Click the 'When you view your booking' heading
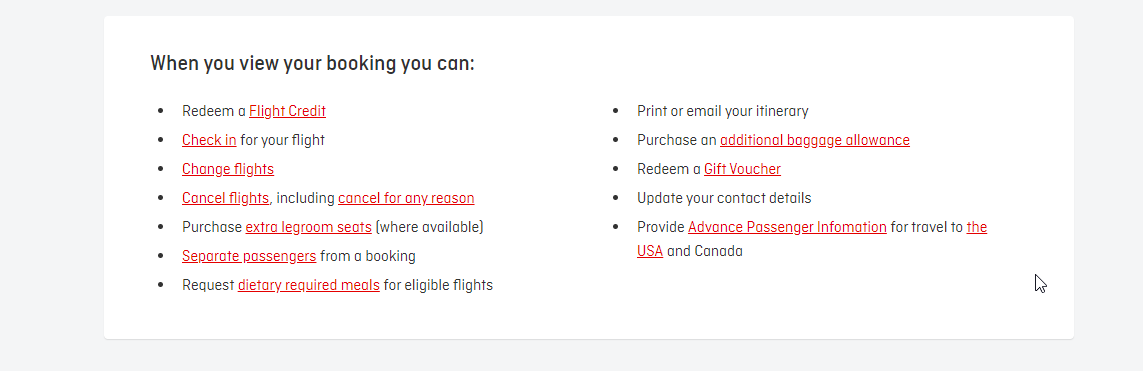 (x=313, y=63)
